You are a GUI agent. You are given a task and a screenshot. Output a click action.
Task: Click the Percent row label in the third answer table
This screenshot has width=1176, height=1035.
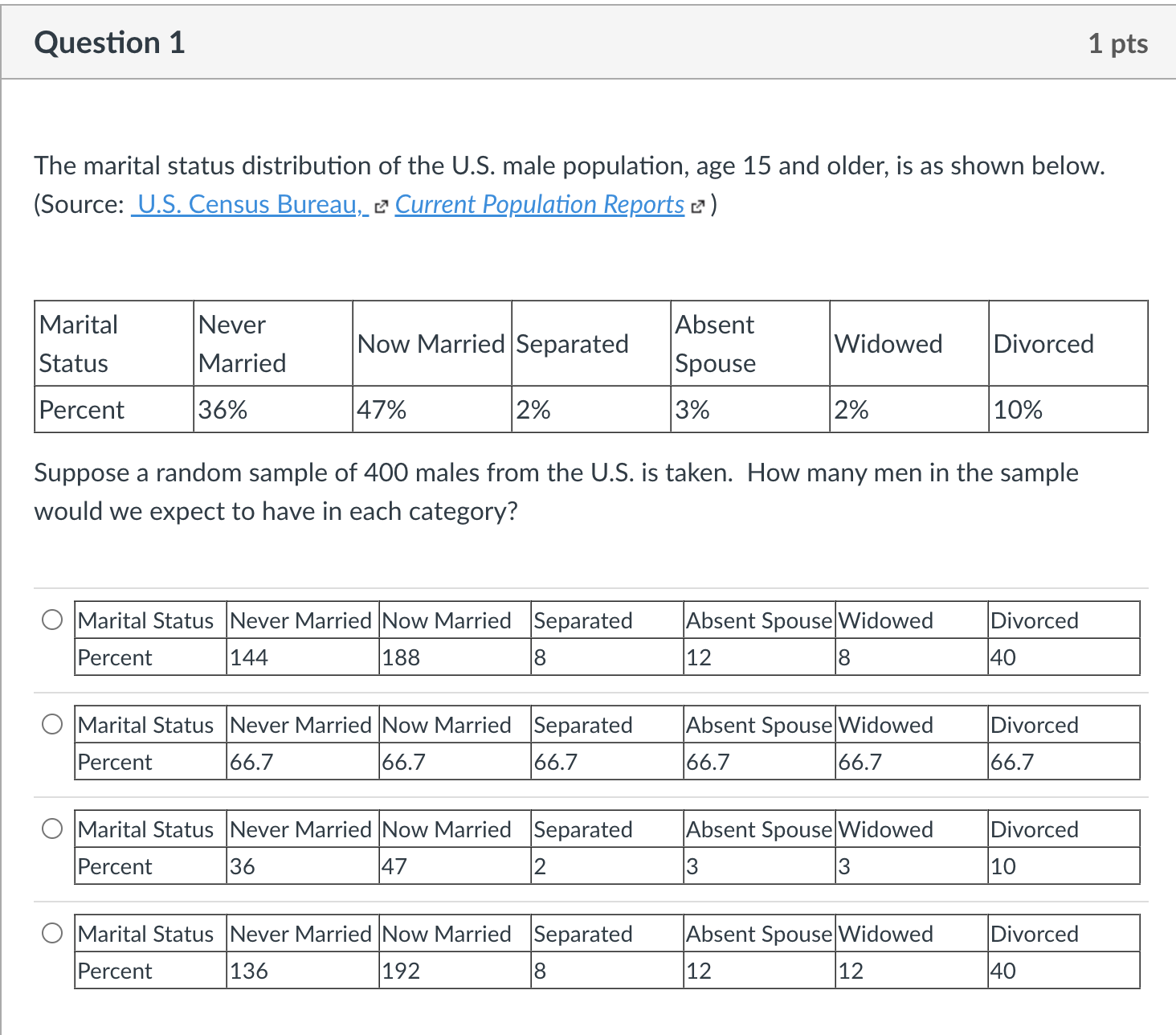(x=114, y=866)
